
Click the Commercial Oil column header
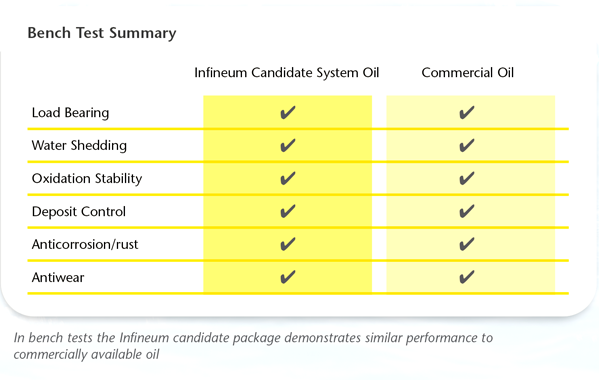tap(468, 72)
